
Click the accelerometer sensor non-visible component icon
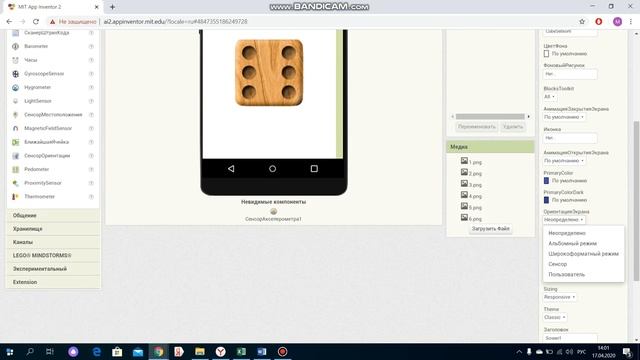pyautogui.click(x=273, y=211)
